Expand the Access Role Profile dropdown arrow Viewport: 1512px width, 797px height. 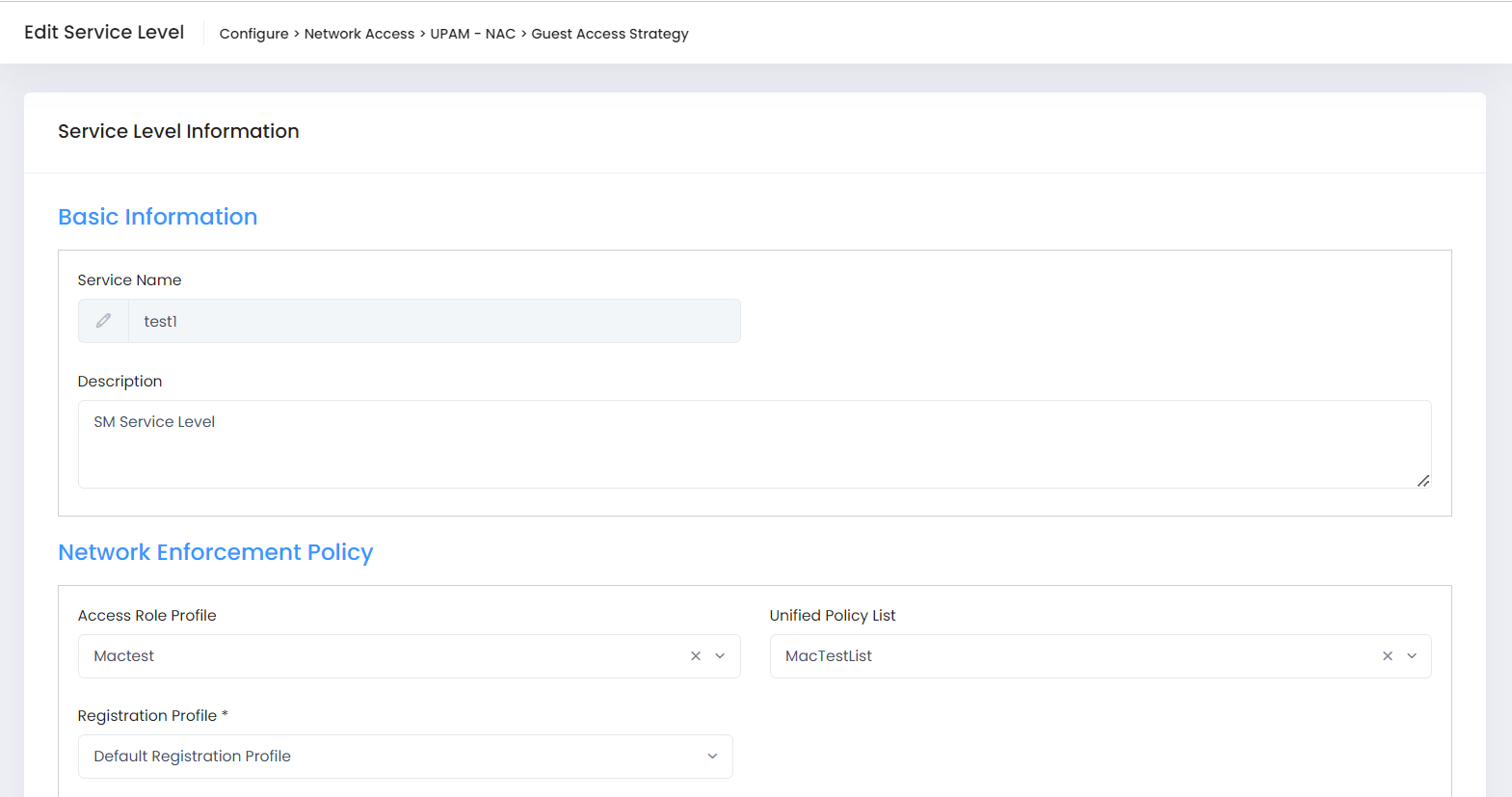[x=720, y=656]
